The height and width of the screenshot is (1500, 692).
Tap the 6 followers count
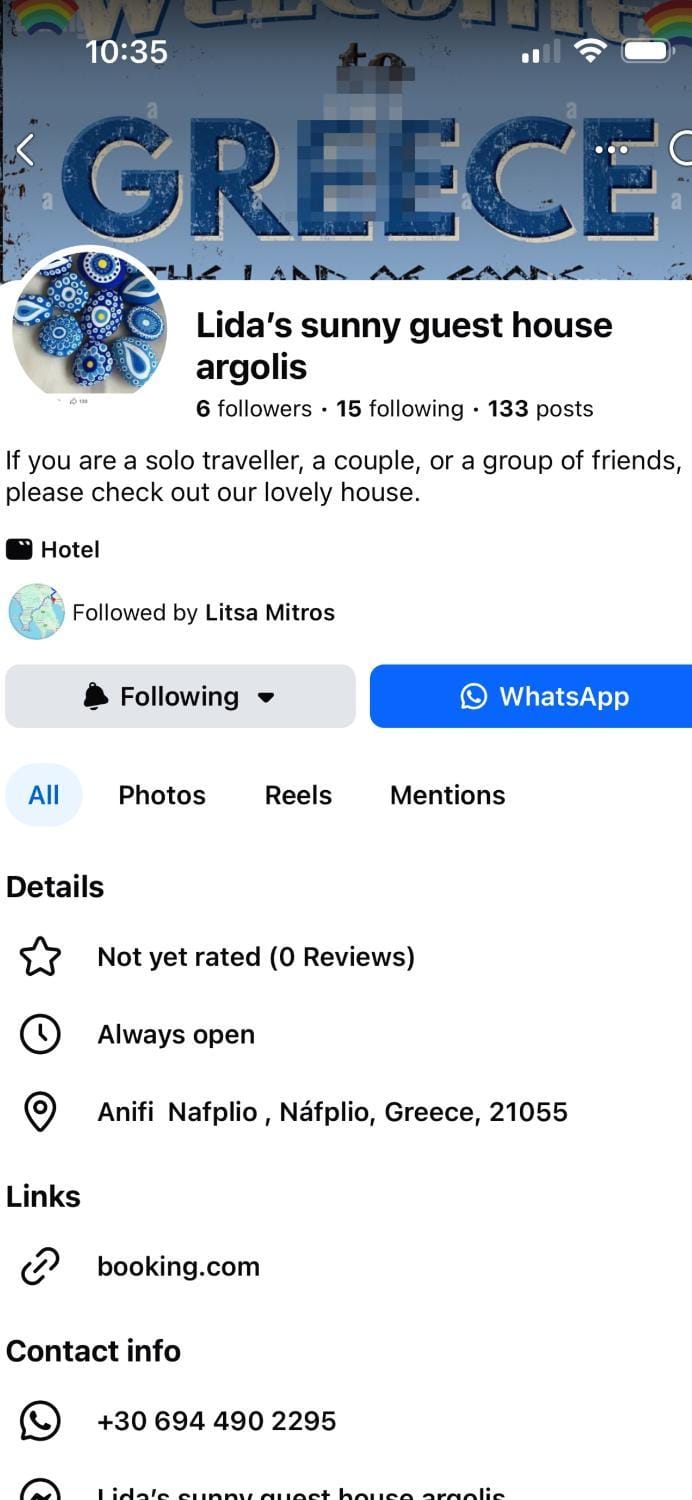coord(254,409)
